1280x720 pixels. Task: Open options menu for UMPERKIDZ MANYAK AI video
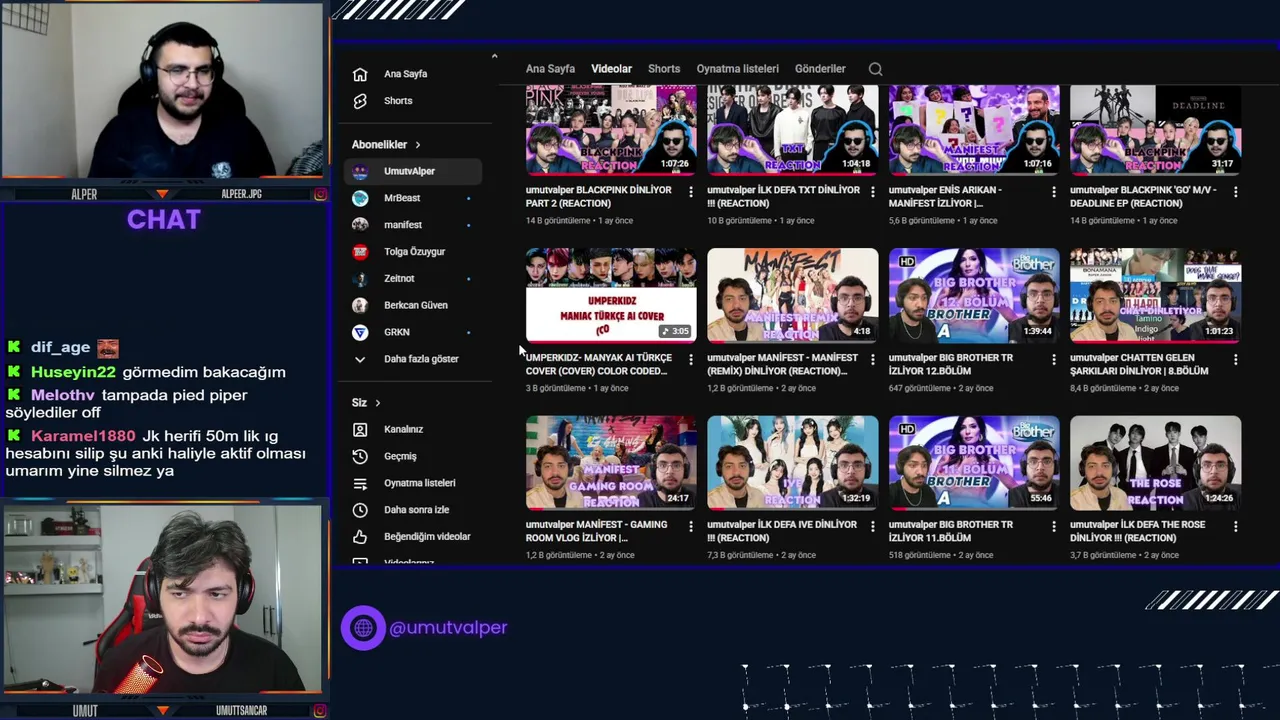(691, 360)
